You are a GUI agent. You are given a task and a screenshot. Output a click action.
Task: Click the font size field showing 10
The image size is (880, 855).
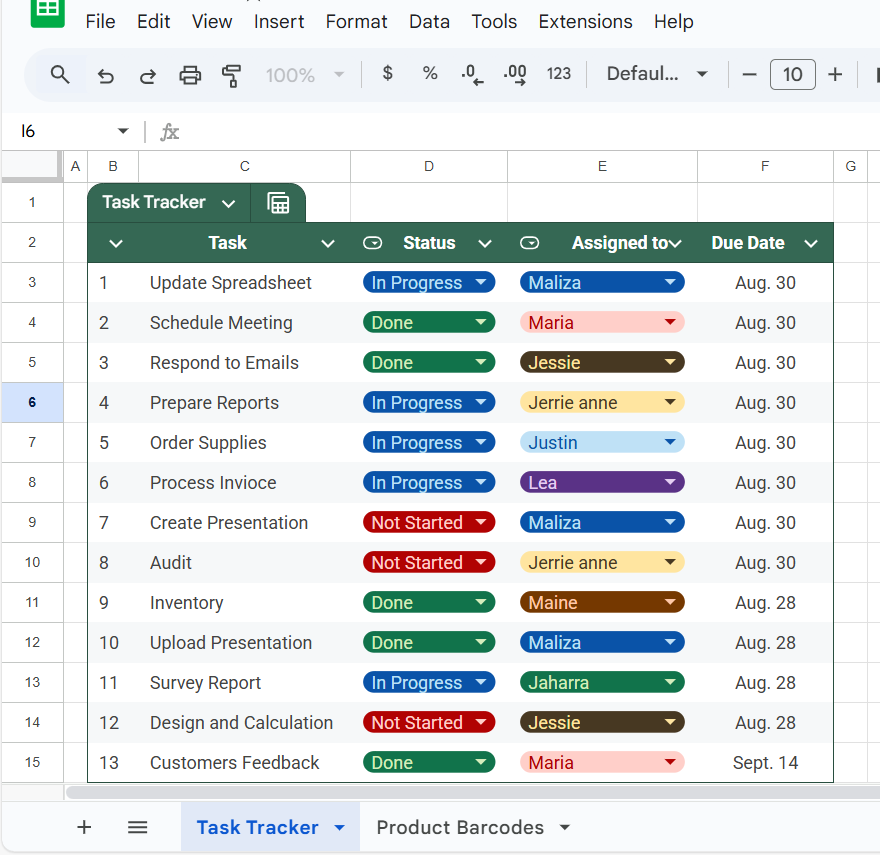[x=792, y=74]
